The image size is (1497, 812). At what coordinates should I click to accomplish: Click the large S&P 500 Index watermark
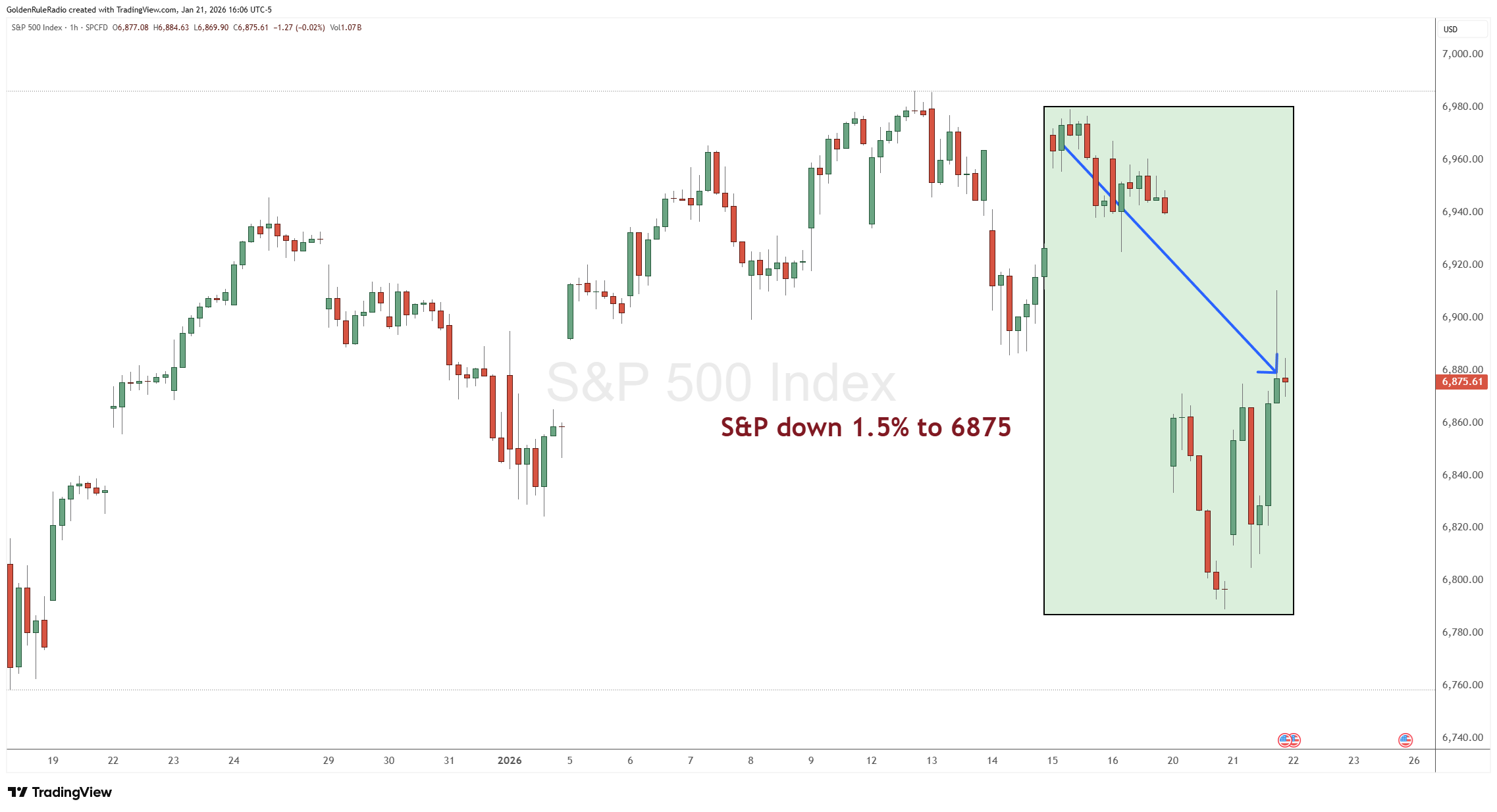point(721,382)
